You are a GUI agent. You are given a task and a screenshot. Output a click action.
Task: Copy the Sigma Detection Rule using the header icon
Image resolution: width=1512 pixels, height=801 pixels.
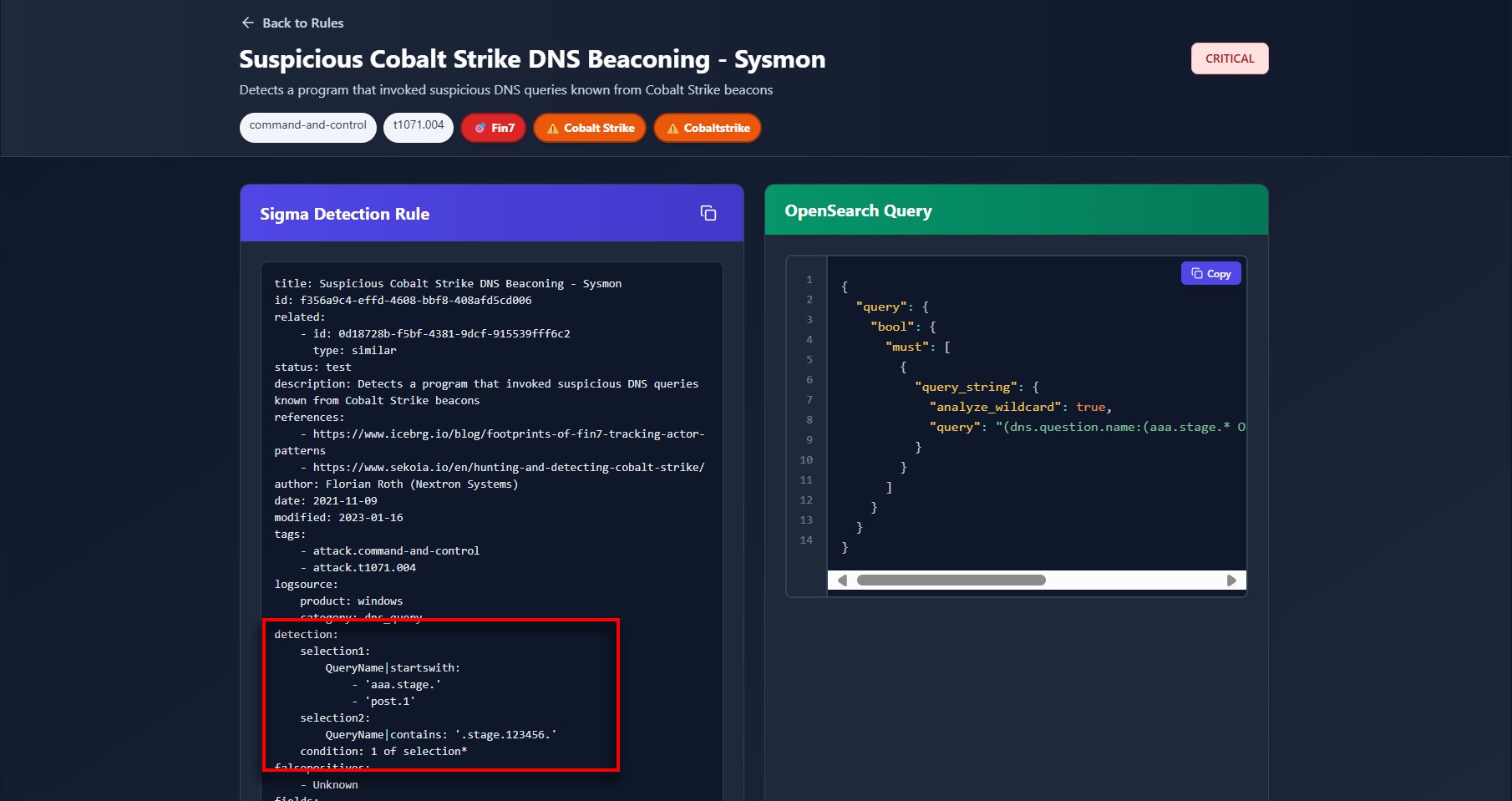(708, 214)
